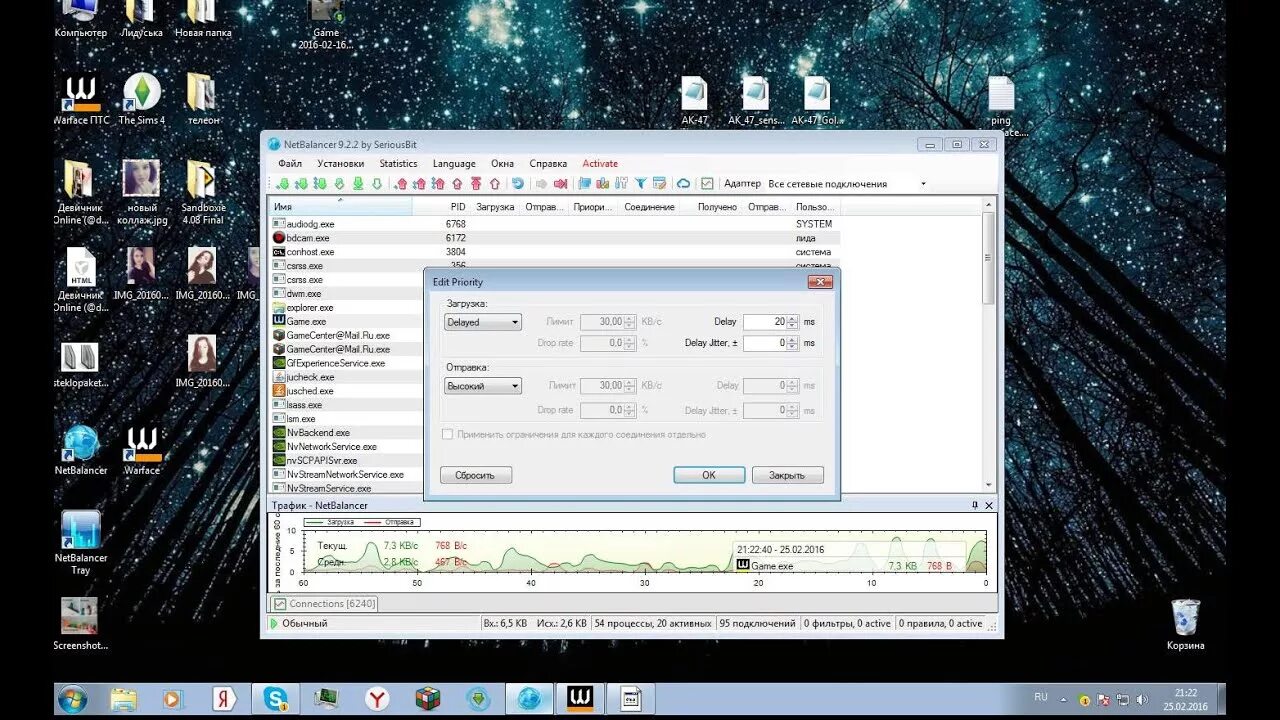Open the funnel Filters toolbar icon
Image resolution: width=1280 pixels, height=720 pixels.
point(642,184)
